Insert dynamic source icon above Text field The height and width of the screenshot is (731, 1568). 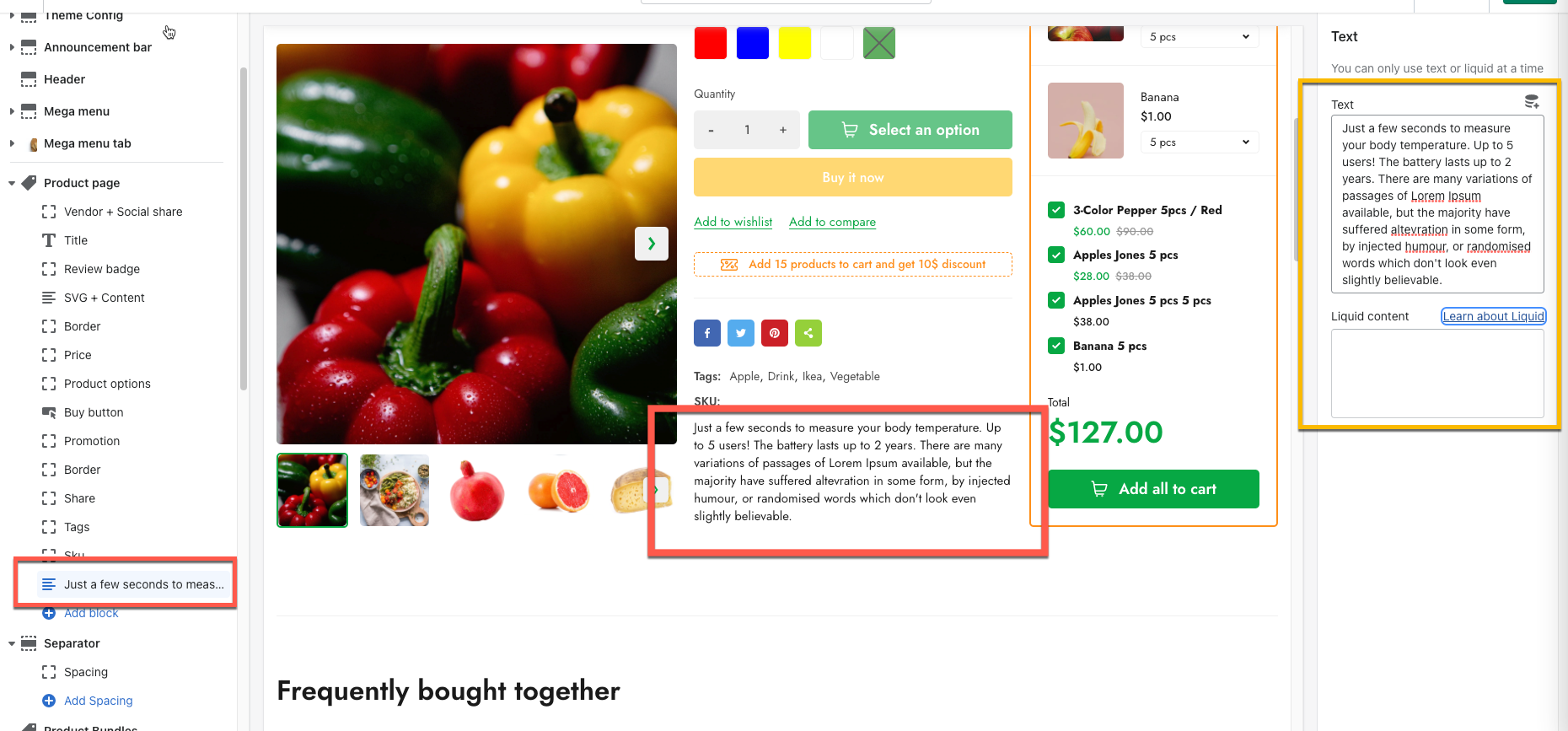coord(1532,102)
